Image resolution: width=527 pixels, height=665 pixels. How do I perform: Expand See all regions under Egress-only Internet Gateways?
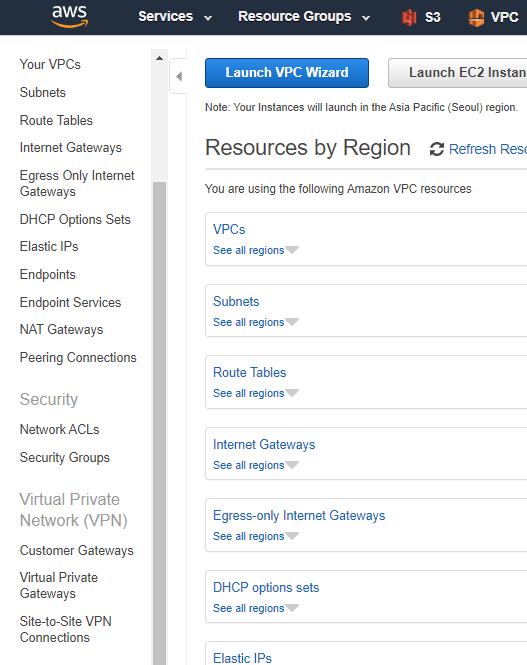pyautogui.click(x=256, y=536)
